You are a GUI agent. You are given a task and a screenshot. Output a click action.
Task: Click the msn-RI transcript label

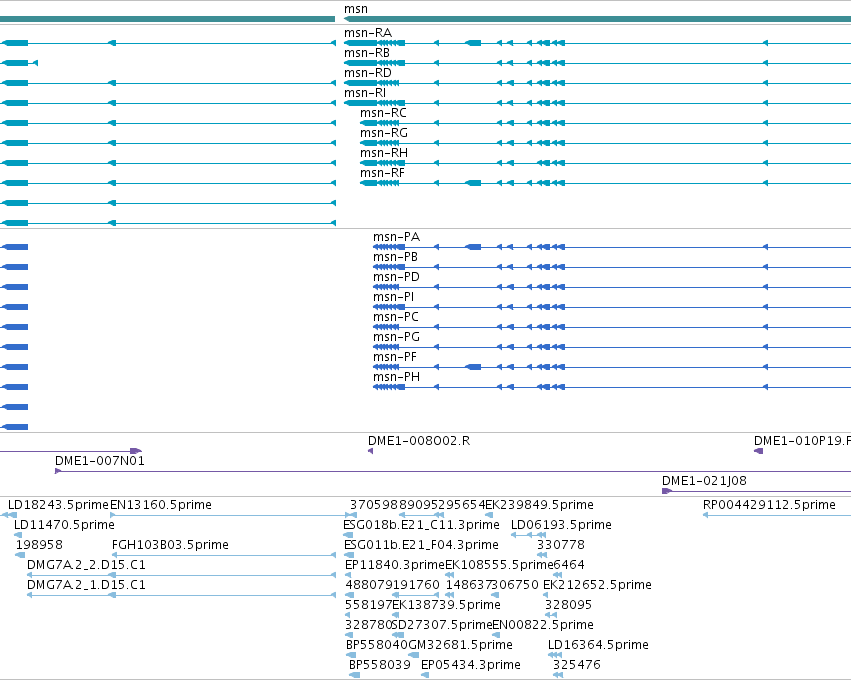point(365,93)
